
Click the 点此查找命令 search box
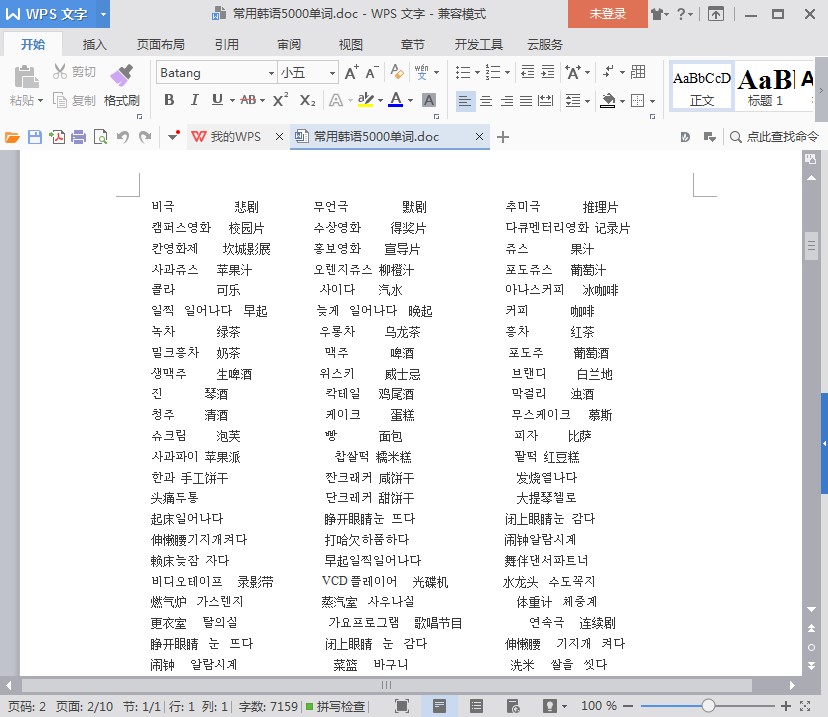[x=774, y=137]
